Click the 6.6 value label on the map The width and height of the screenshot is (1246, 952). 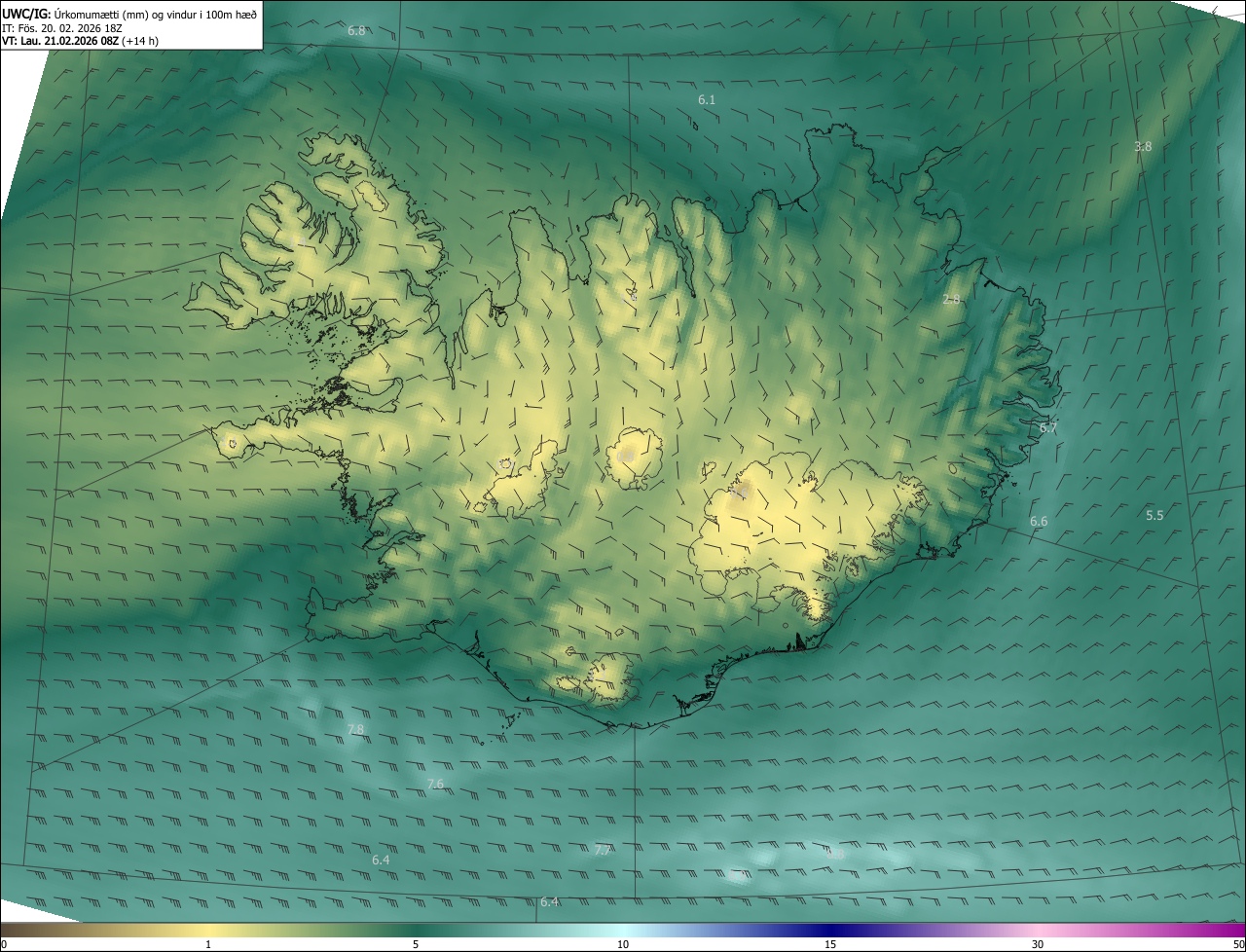[x=1039, y=522]
